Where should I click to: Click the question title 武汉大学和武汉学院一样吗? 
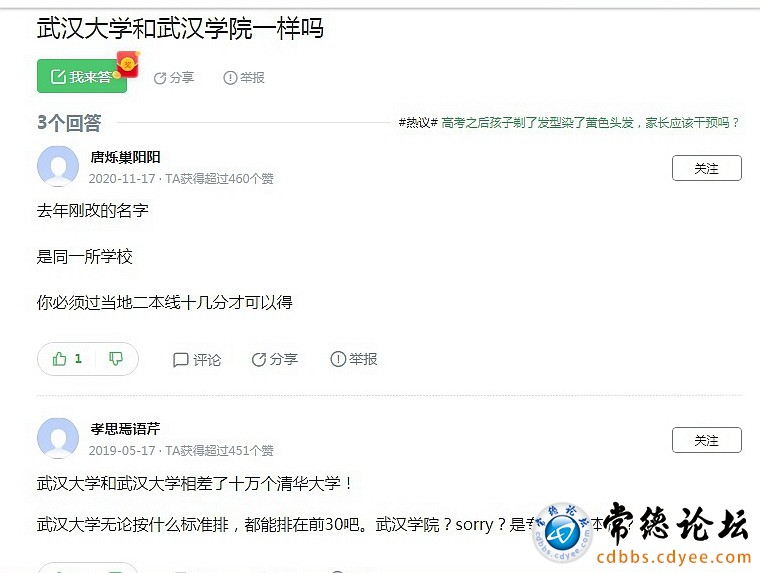180,28
